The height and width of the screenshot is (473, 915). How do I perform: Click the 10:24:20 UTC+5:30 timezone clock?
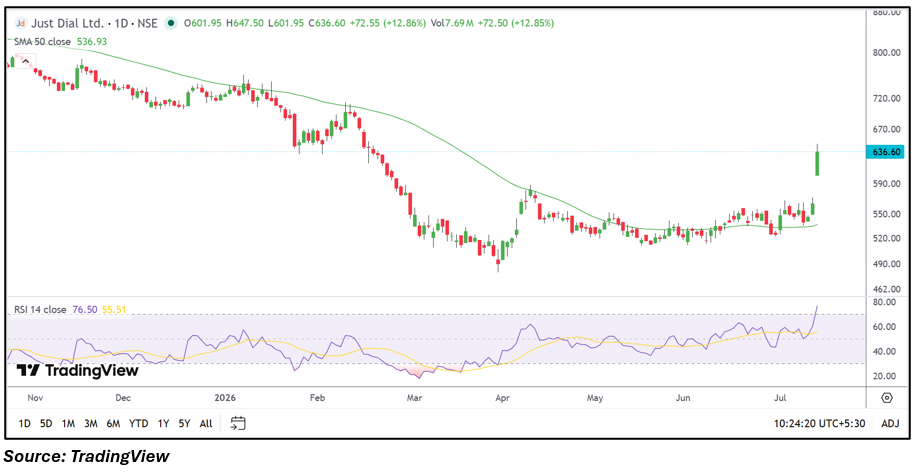point(820,424)
